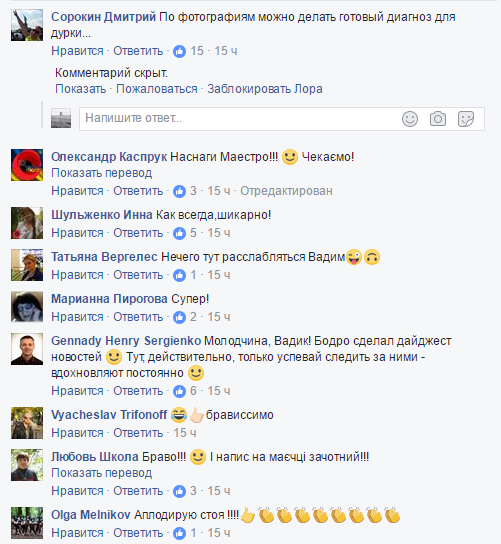Viewport: 501px width, 544px height.
Task: Click 'Пожаловаться' on the hidden comment
Action: click(x=156, y=89)
